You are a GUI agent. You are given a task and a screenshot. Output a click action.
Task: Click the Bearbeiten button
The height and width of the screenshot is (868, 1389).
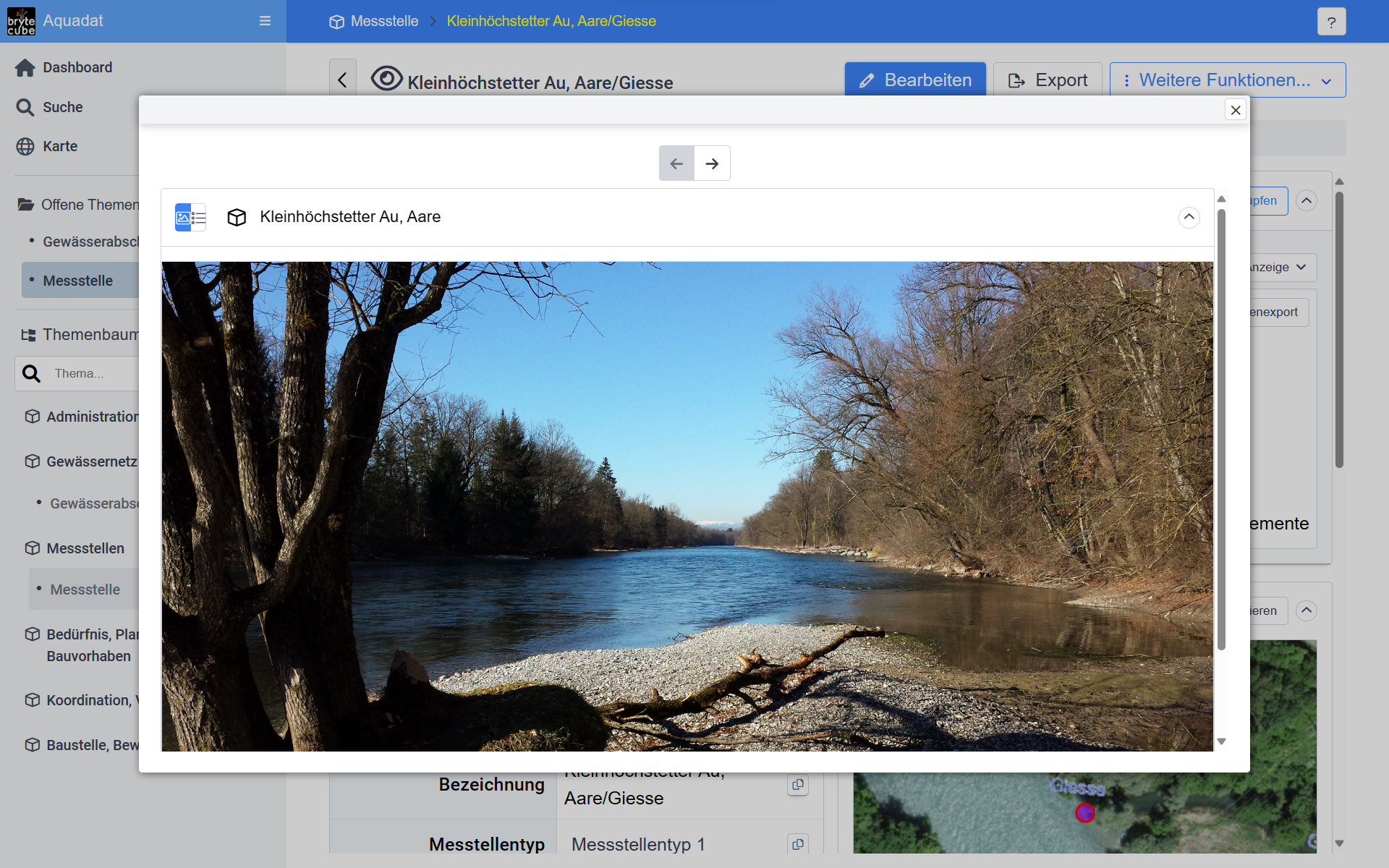coord(915,80)
